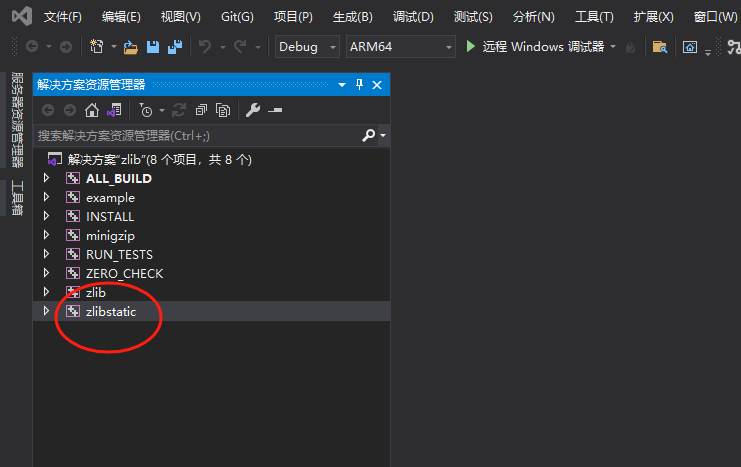Click the navigate backward toolbar icon
The image size is (741, 467).
coord(32,46)
